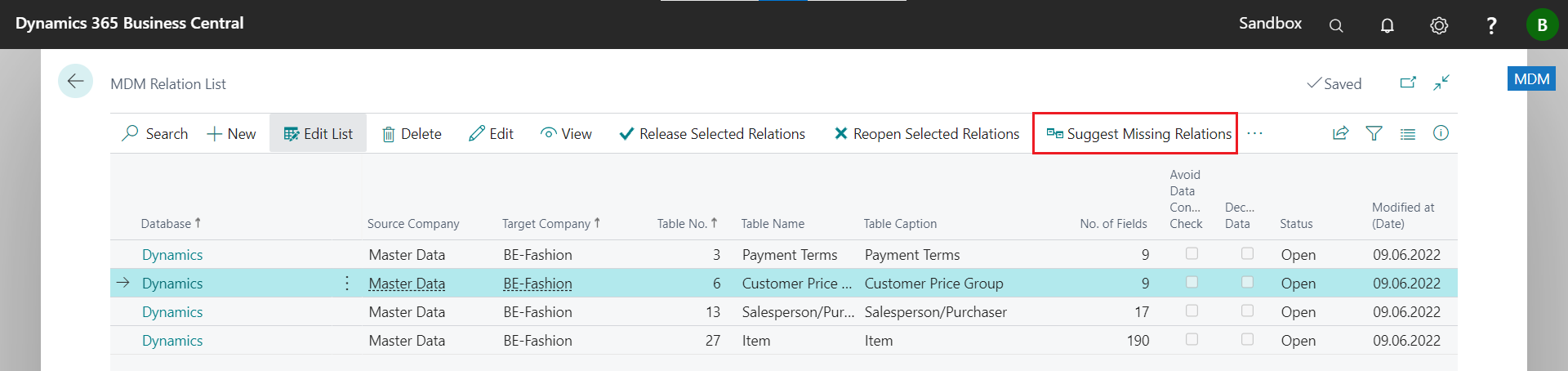Click table number 27 cell

713,341
